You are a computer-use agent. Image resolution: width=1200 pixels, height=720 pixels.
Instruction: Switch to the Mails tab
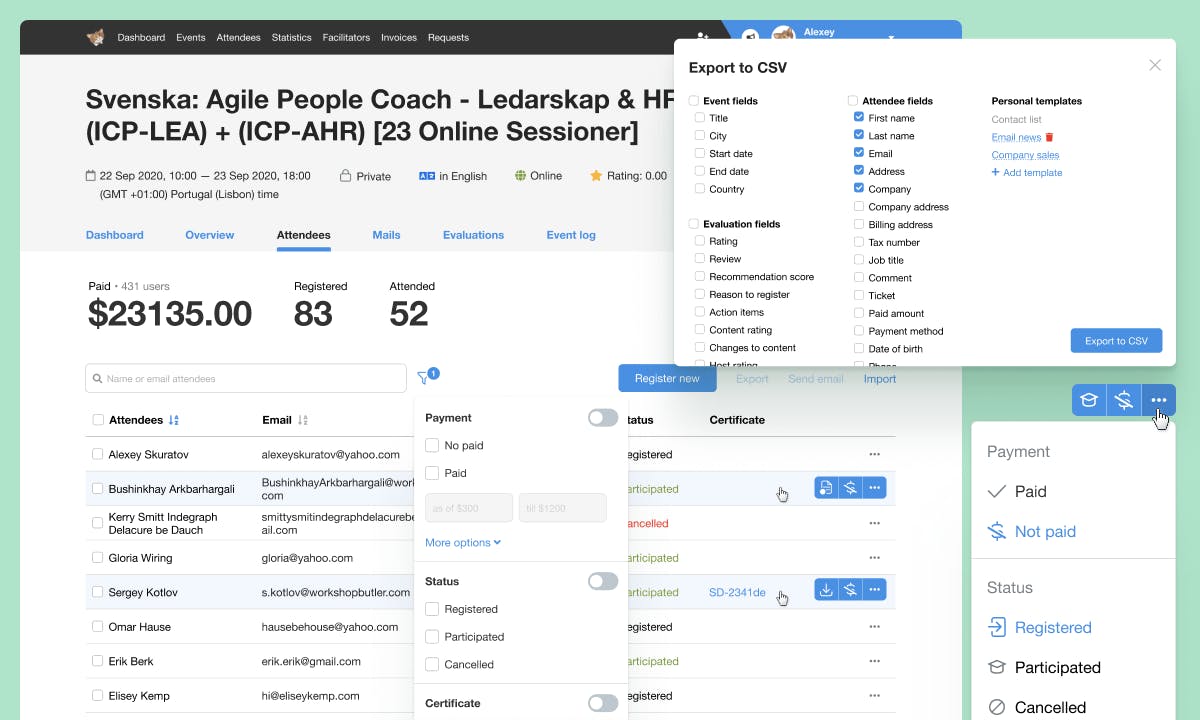tap(386, 235)
